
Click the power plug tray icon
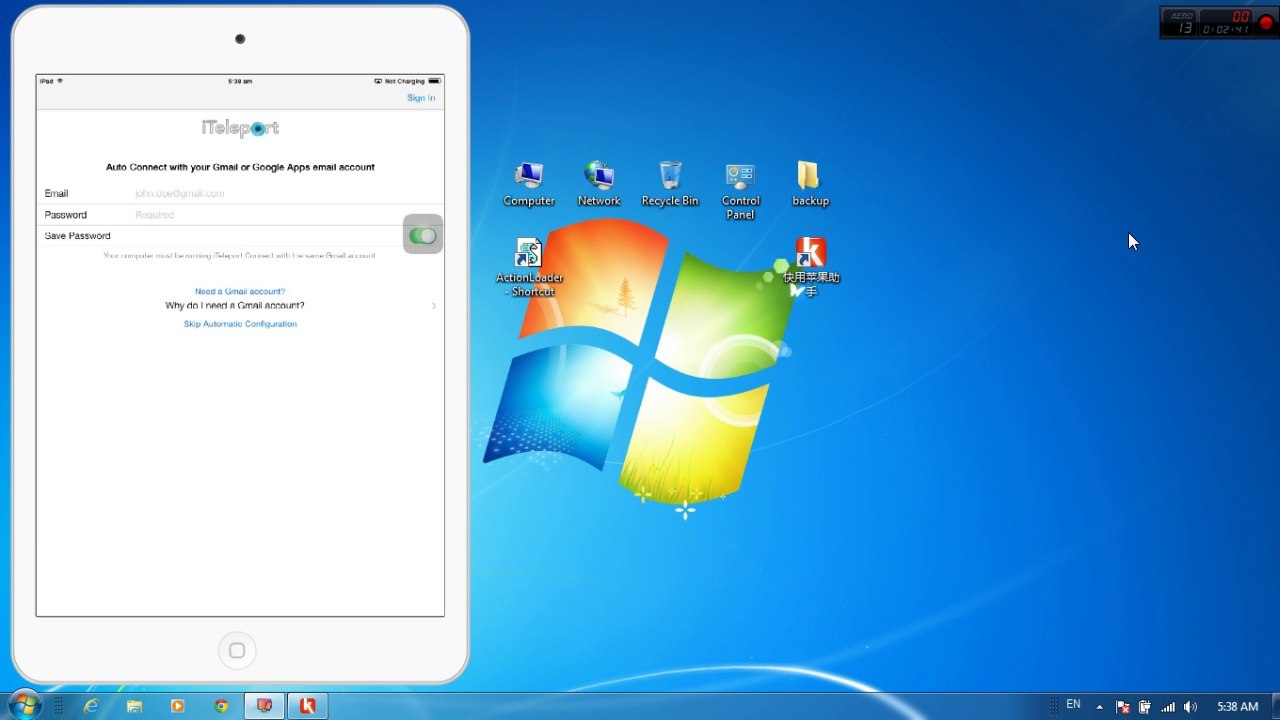coord(1145,707)
